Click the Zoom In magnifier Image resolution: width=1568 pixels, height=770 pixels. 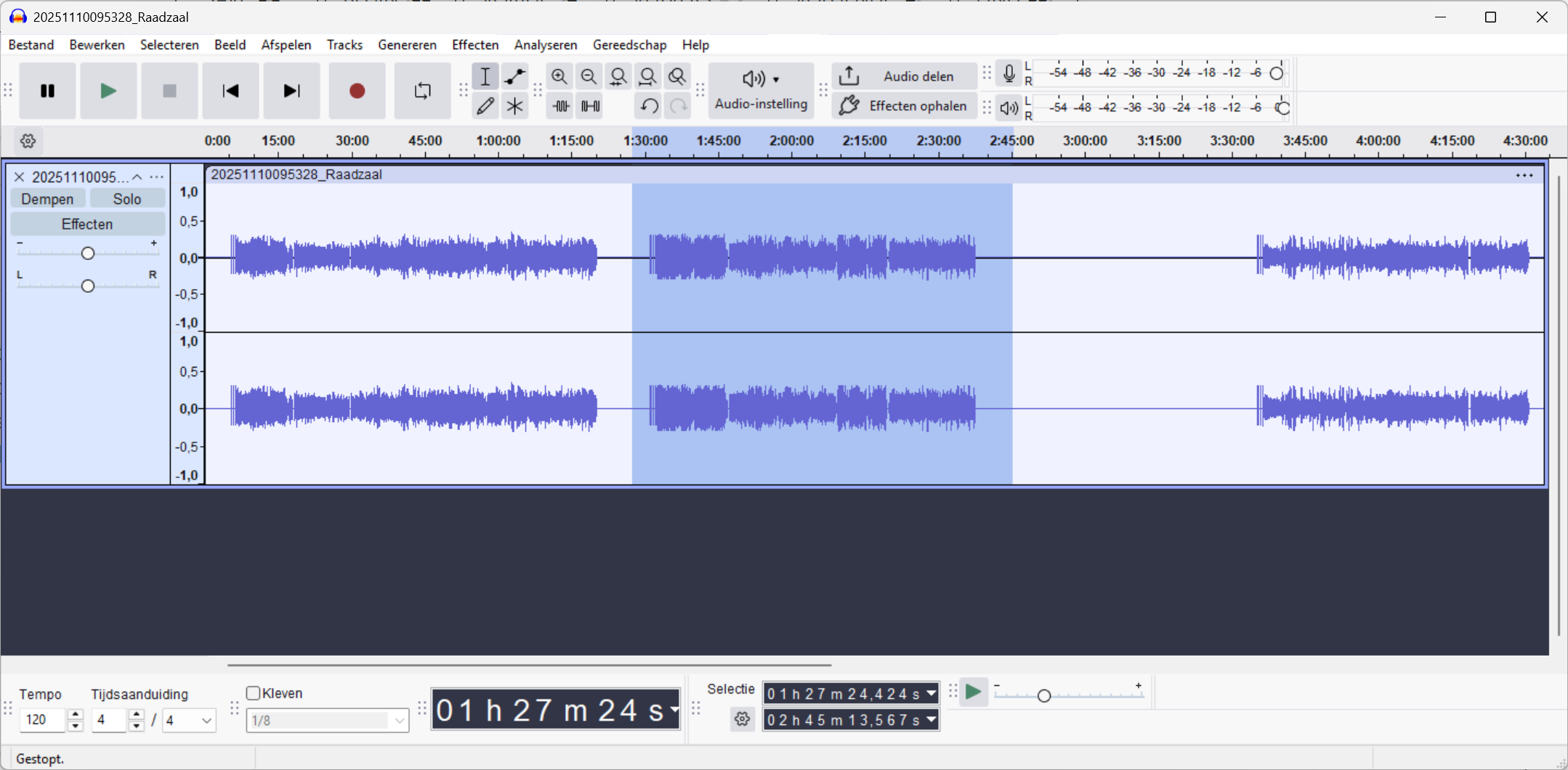tap(559, 76)
